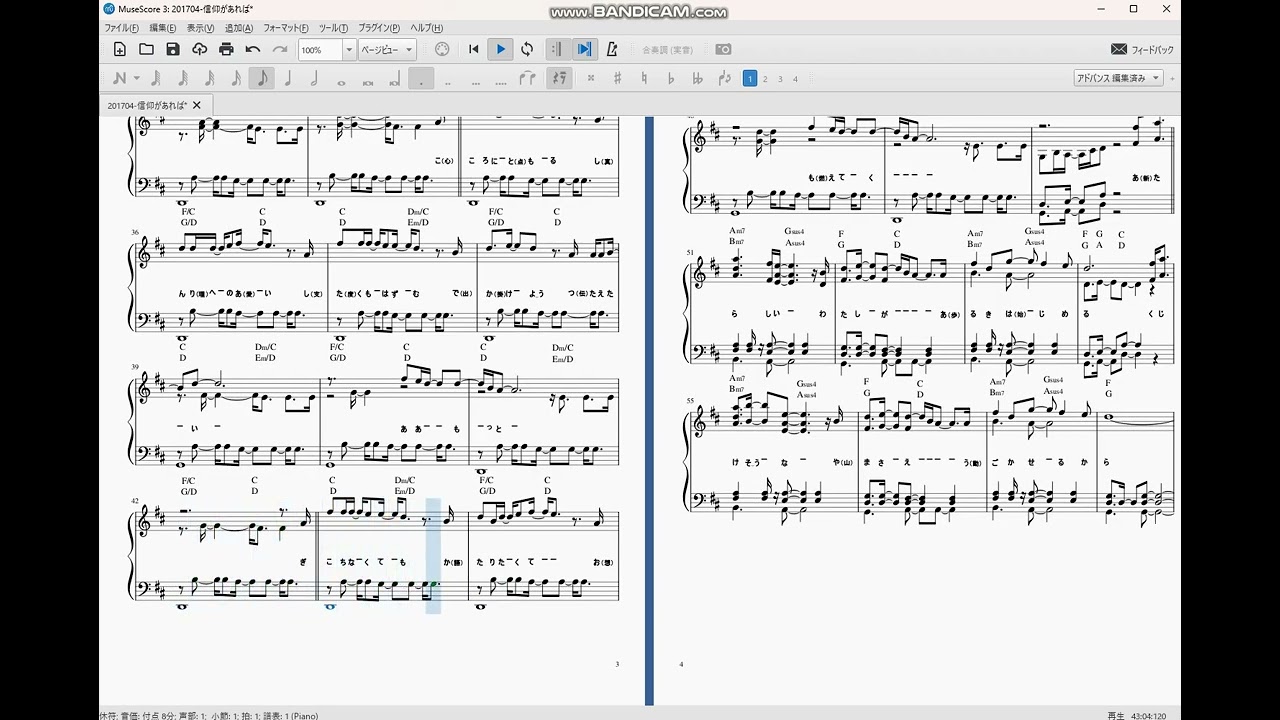The height and width of the screenshot is (720, 1280).
Task: Toggle MIDI input icon
Action: tap(443, 49)
